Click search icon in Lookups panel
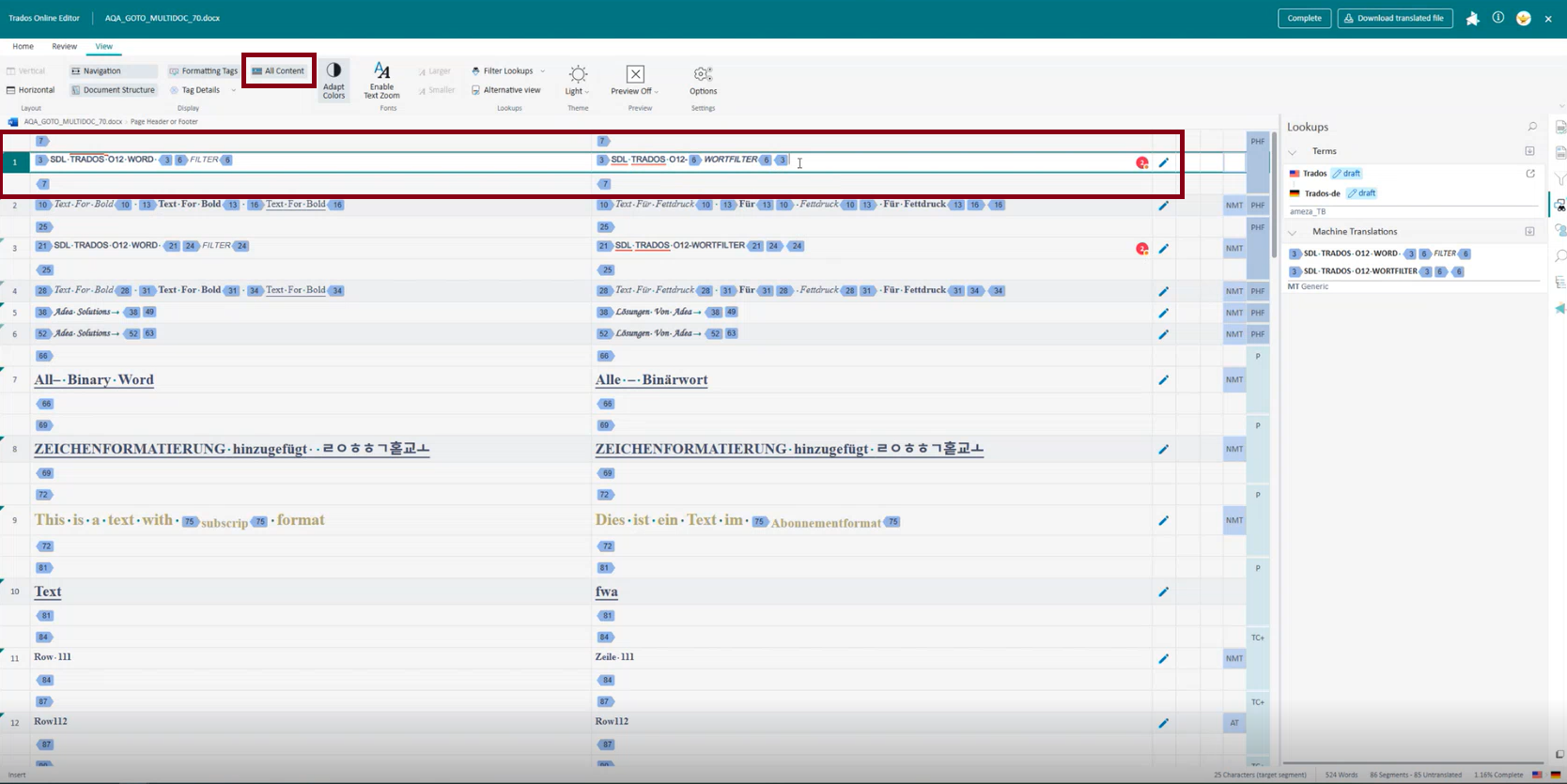1567x784 pixels. (x=1531, y=127)
